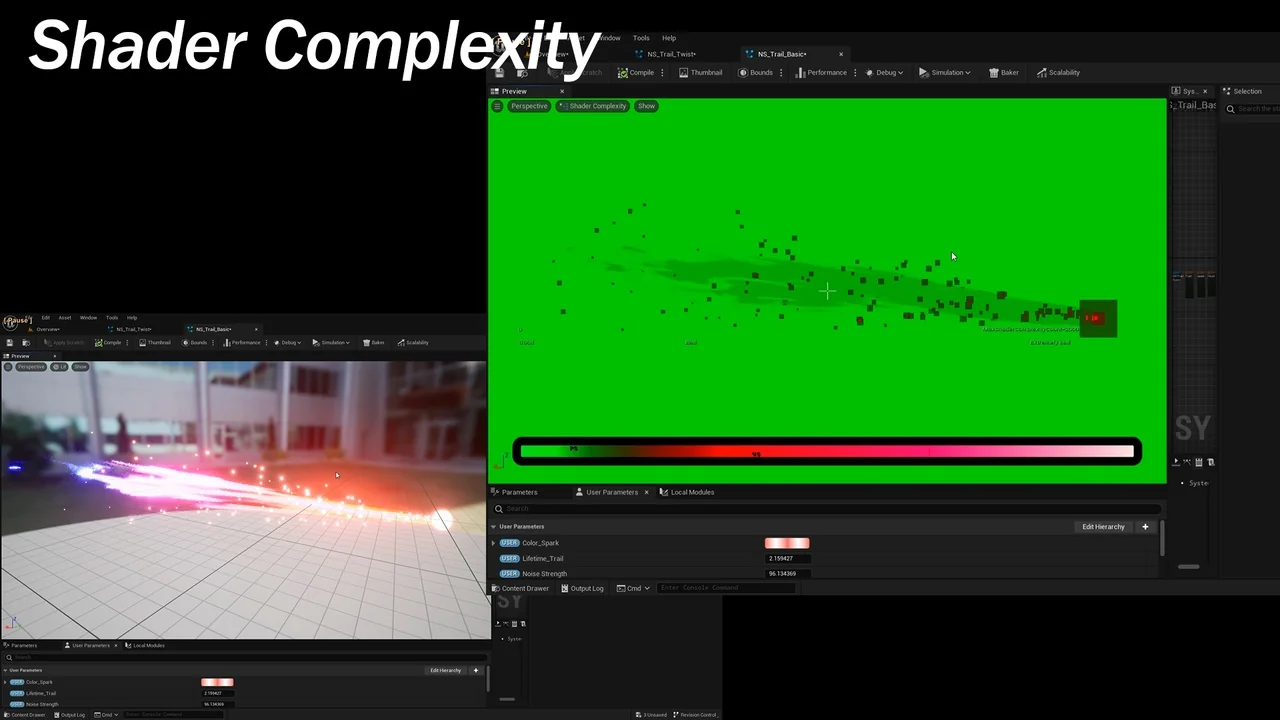This screenshot has height=720, width=1280.
Task: Click the larger Edit Hierarchy button
Action: coord(1103,527)
